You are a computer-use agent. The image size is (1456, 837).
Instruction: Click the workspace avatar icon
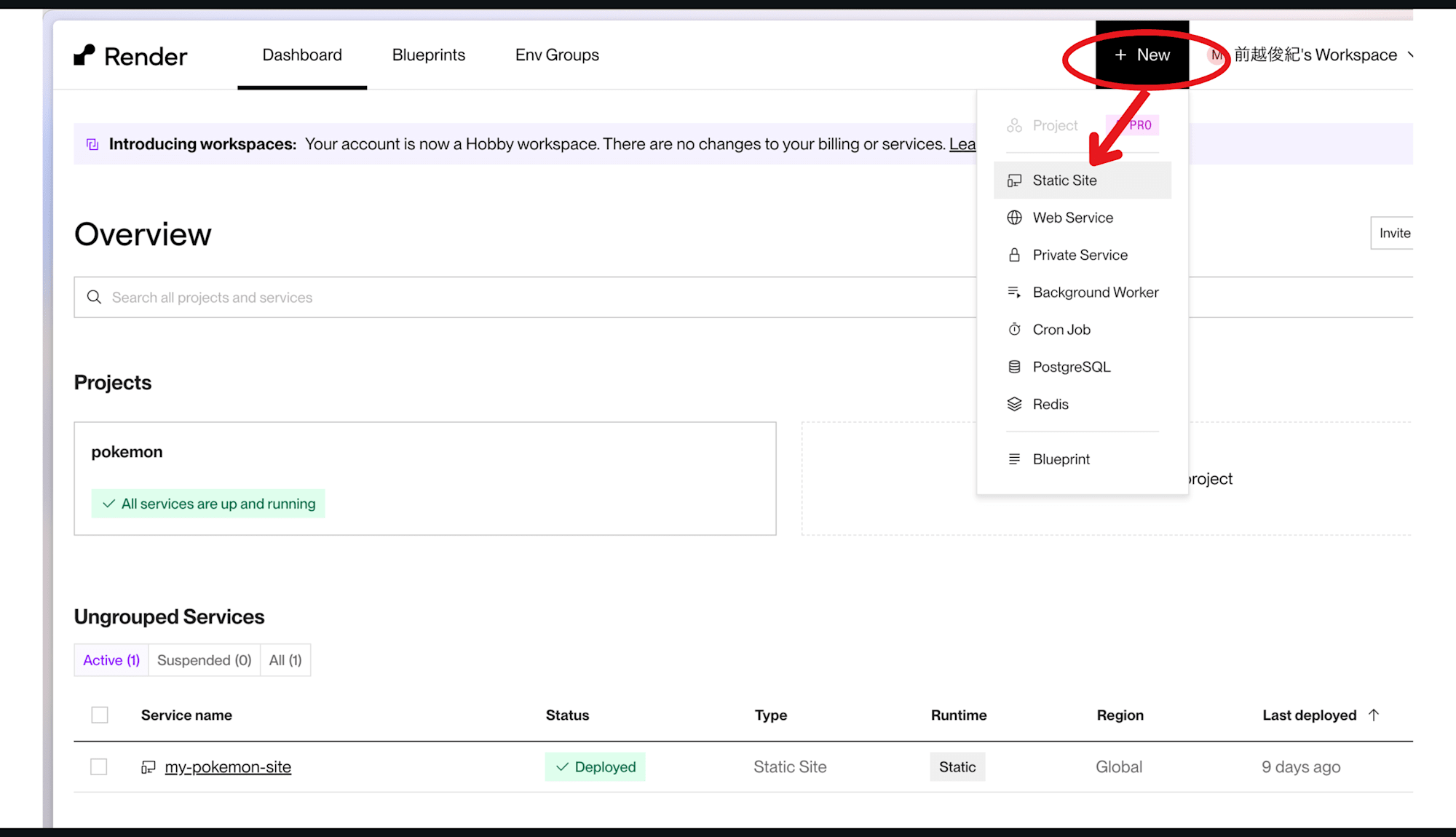(x=1216, y=55)
